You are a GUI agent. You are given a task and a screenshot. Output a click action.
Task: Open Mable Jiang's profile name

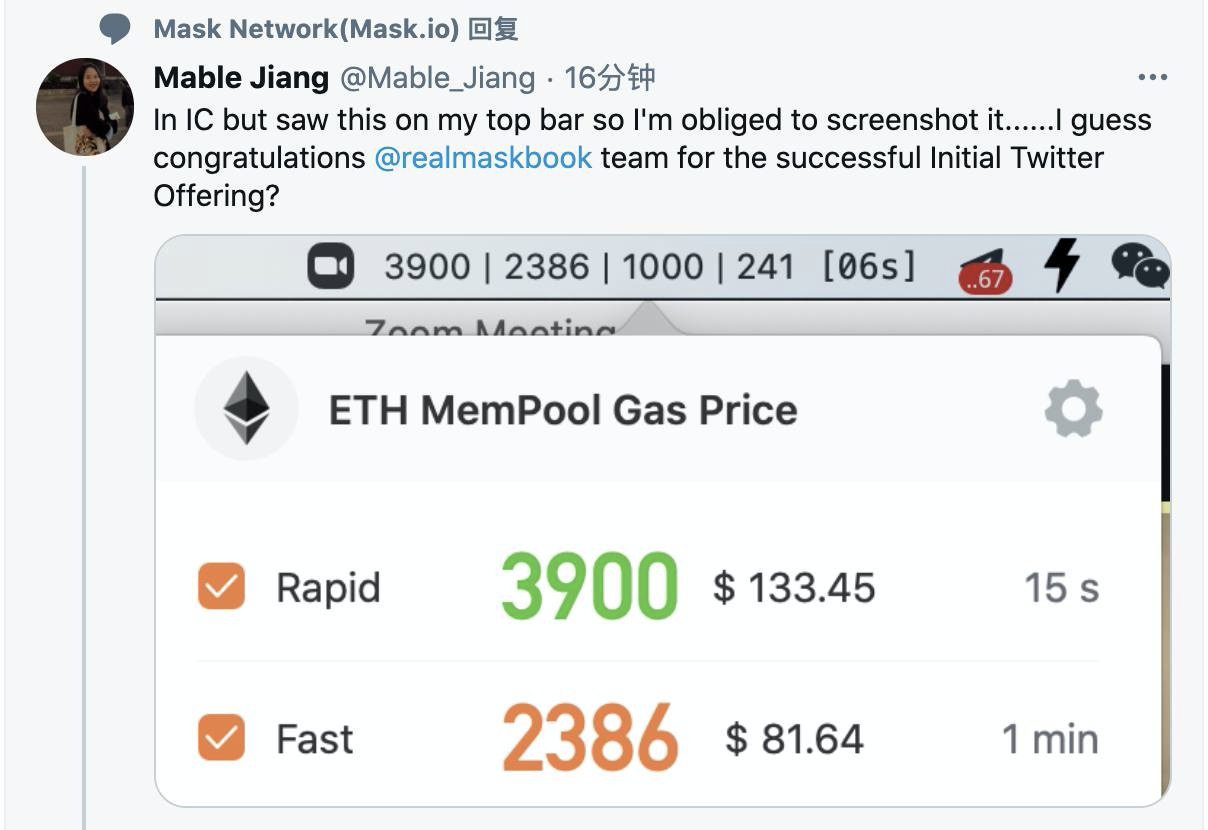[x=241, y=77]
